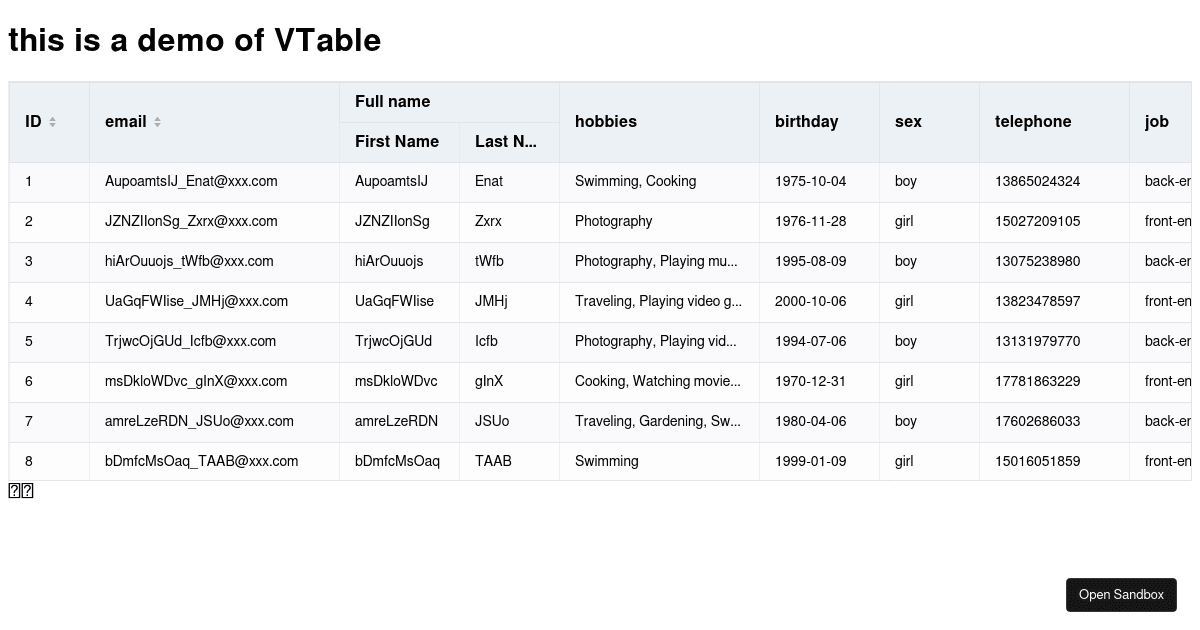Click the First Name sub-header cell
Viewport: 1200px width, 630px height.
click(397, 142)
